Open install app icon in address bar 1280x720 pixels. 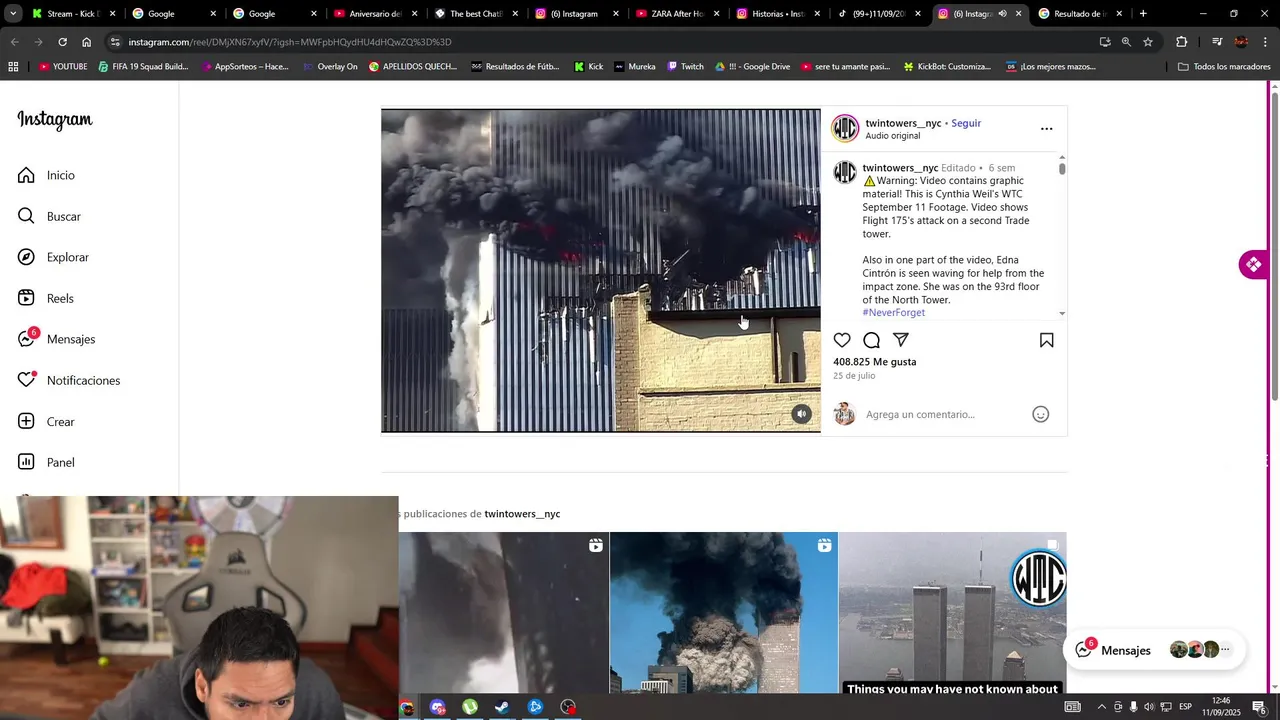coord(1105,42)
